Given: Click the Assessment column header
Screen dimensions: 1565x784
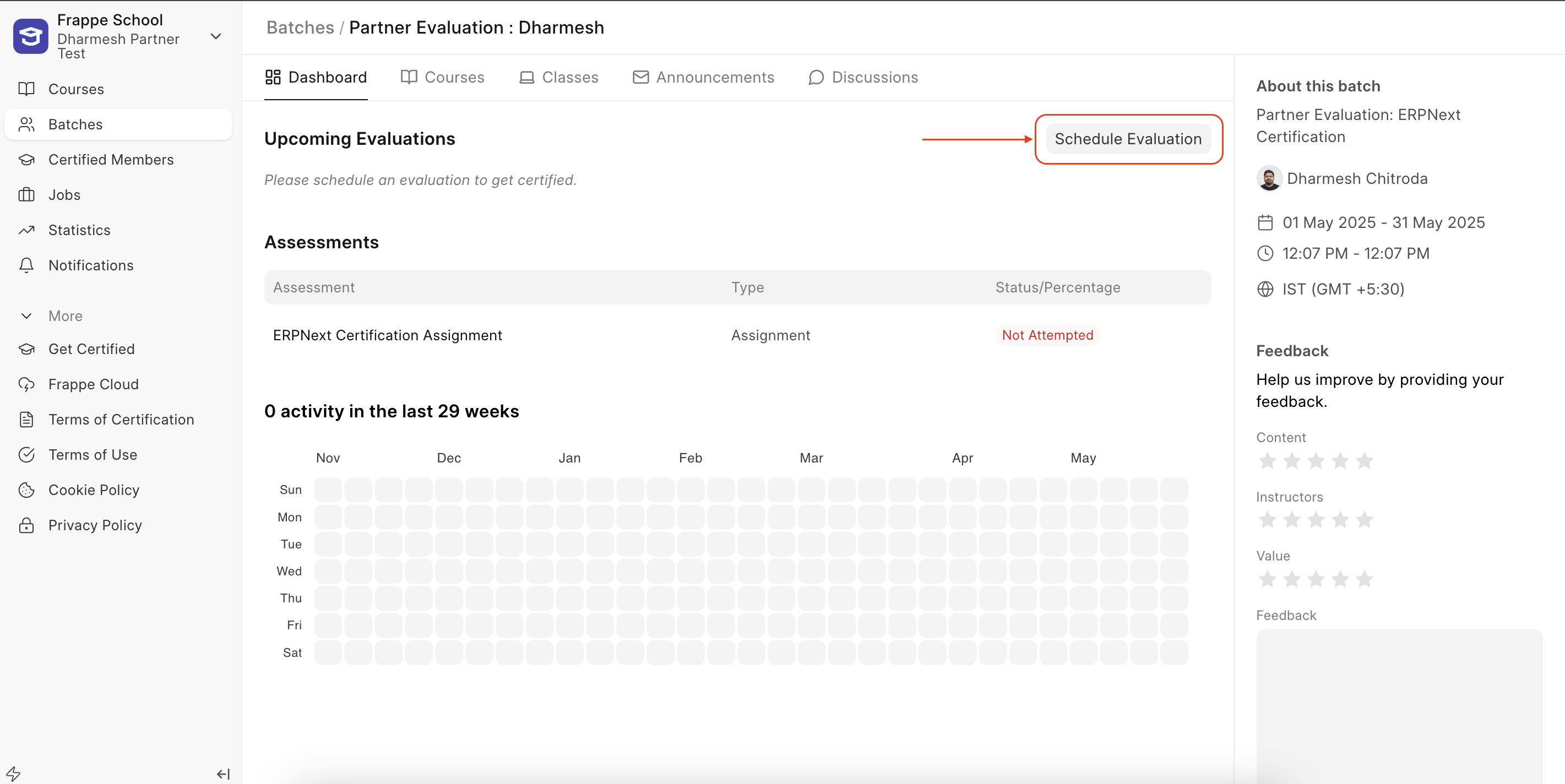Looking at the screenshot, I should coord(313,287).
